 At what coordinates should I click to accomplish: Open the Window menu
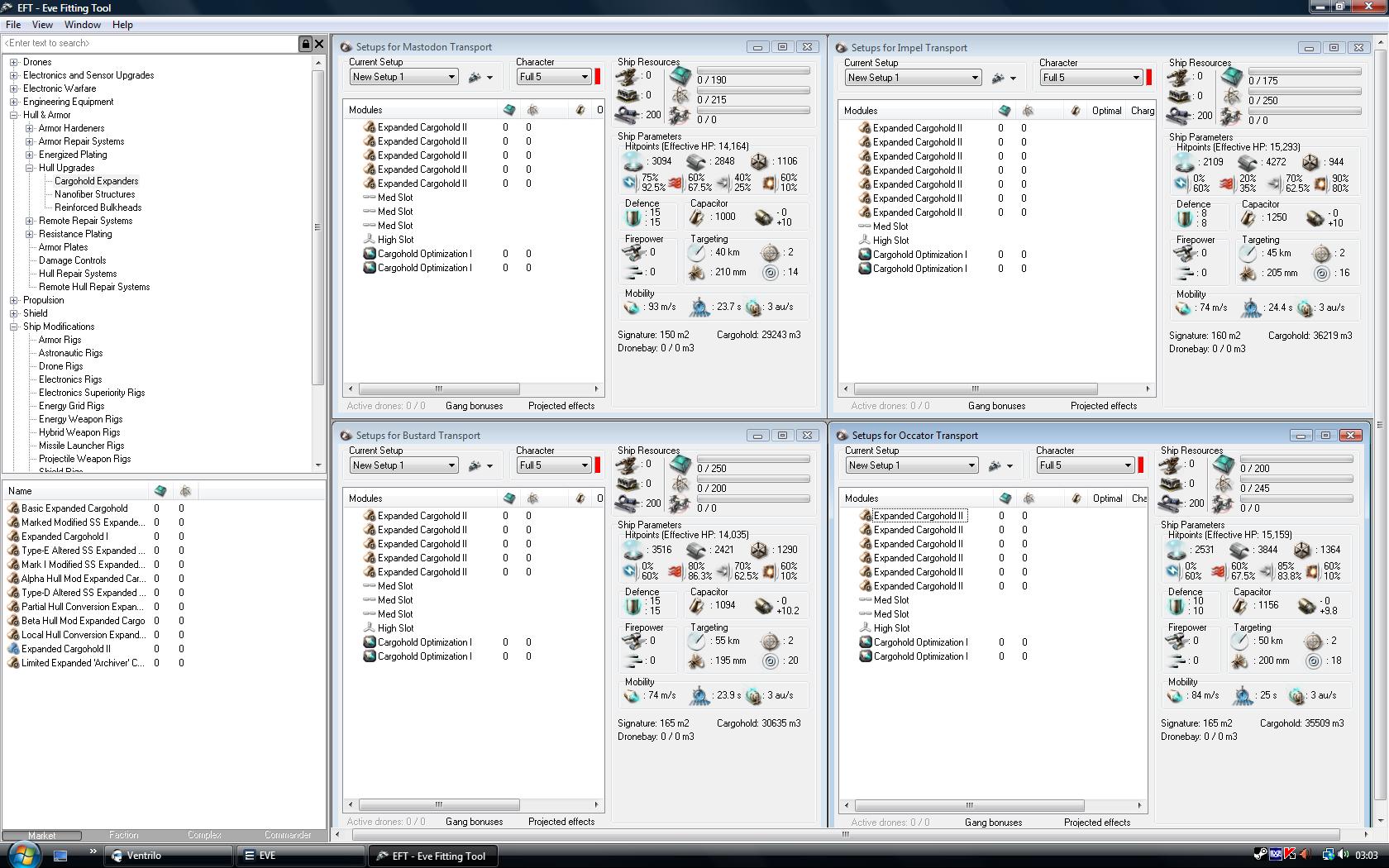click(x=83, y=25)
